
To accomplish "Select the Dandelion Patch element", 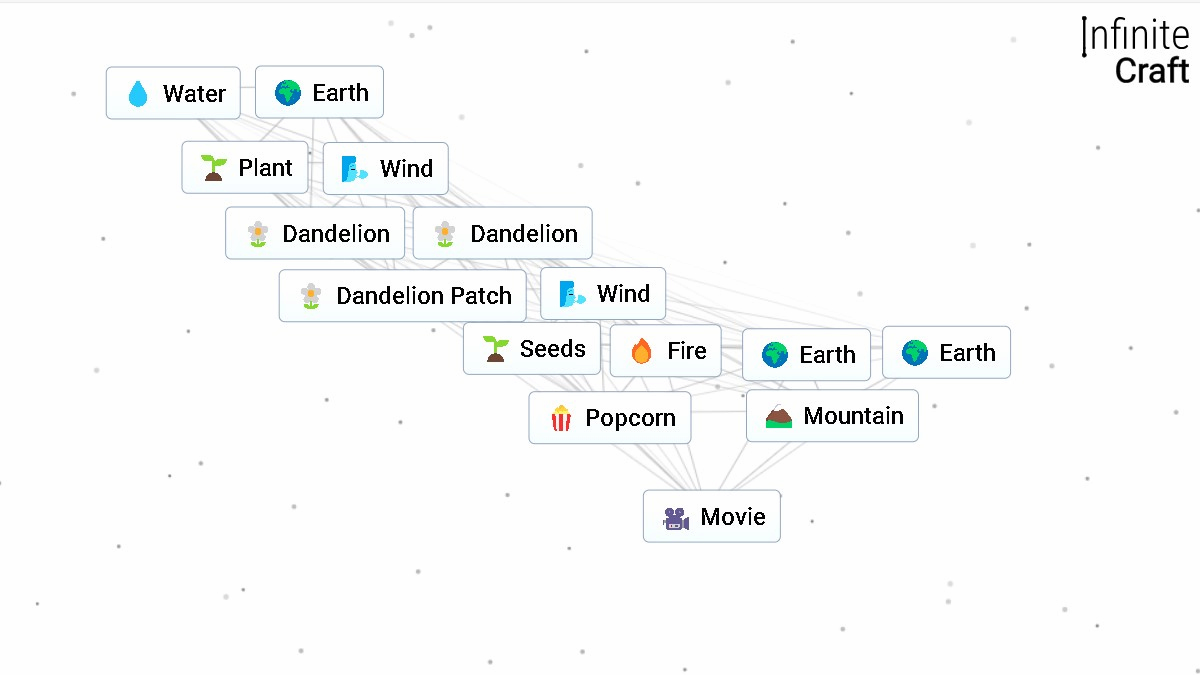I will pyautogui.click(x=402, y=296).
